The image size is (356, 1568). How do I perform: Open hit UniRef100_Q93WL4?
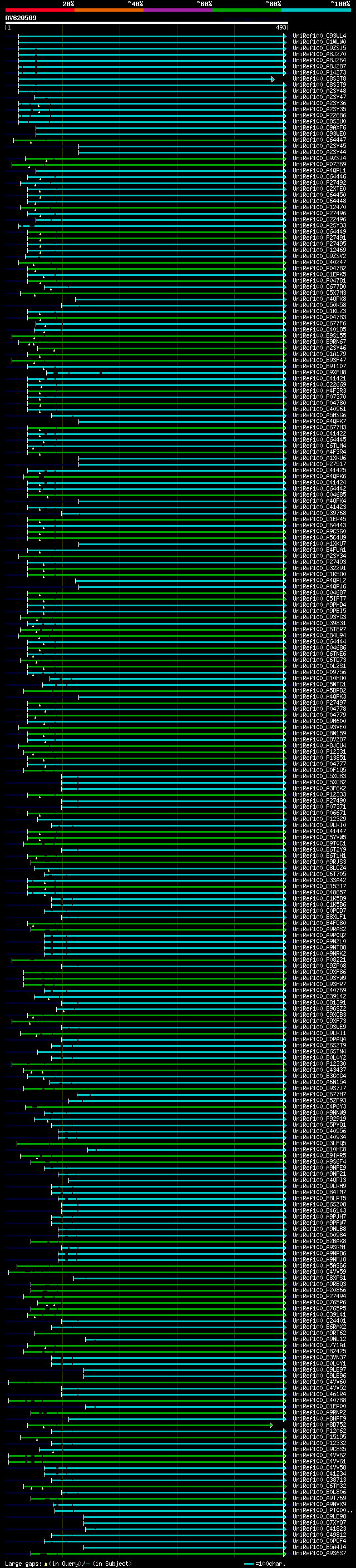tap(319, 36)
